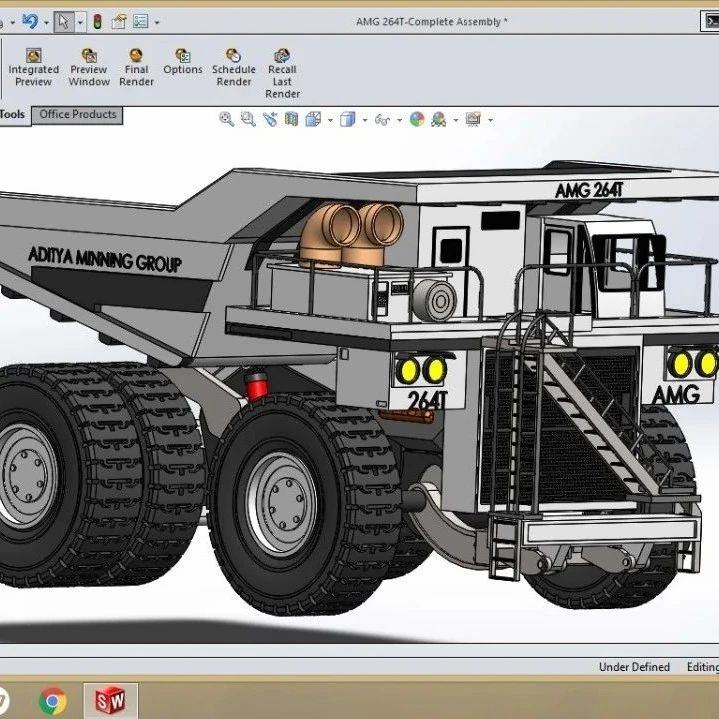Click Hide/Show Items glasses icon

click(x=382, y=120)
